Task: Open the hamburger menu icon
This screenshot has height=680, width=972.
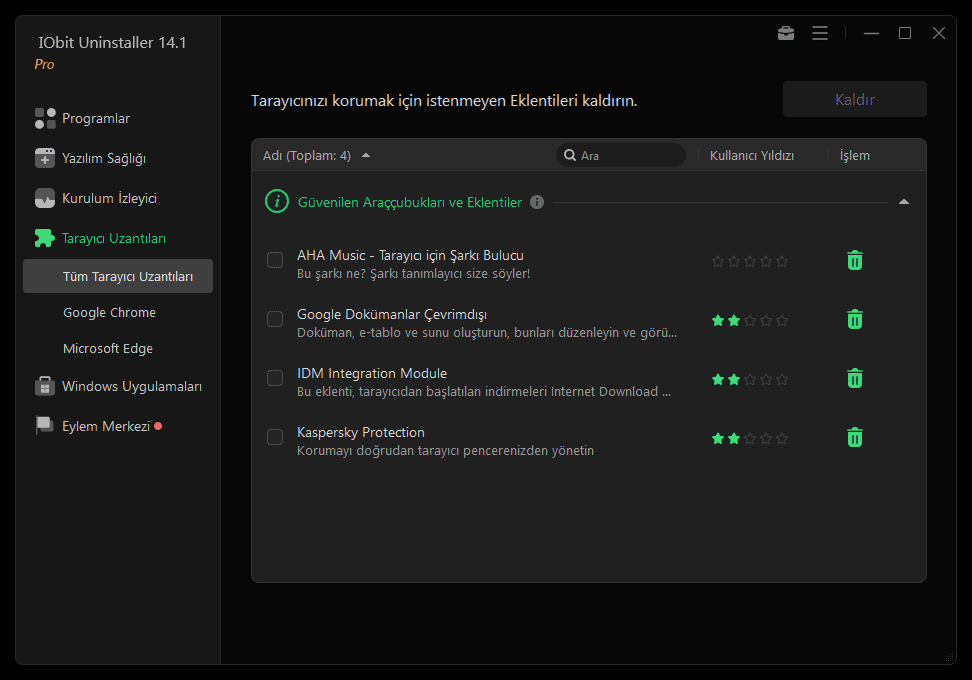Action: tap(820, 33)
